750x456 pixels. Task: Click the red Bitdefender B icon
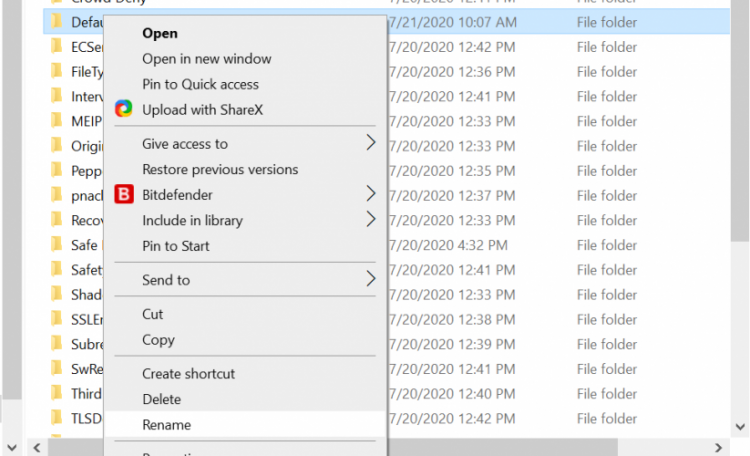(123, 194)
